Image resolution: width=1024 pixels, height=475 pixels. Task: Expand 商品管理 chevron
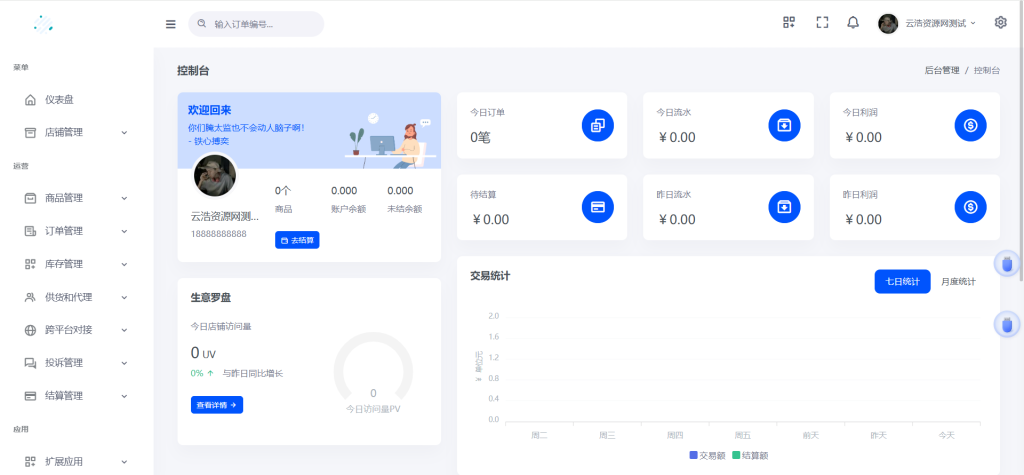124,198
